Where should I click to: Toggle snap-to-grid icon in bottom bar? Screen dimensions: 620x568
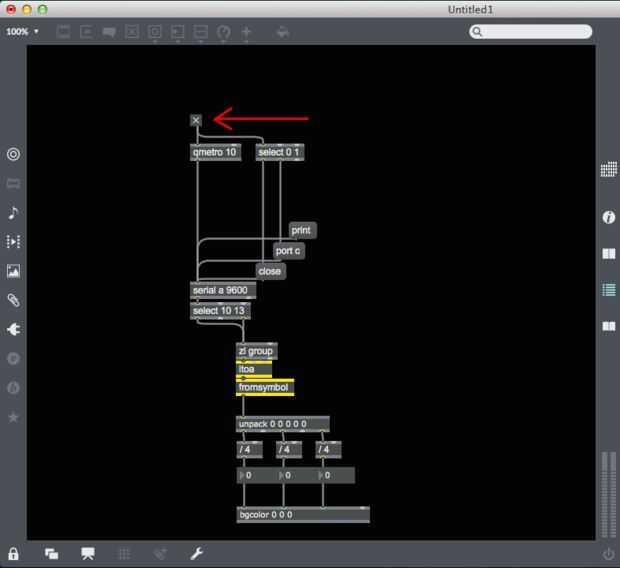[x=160, y=554]
